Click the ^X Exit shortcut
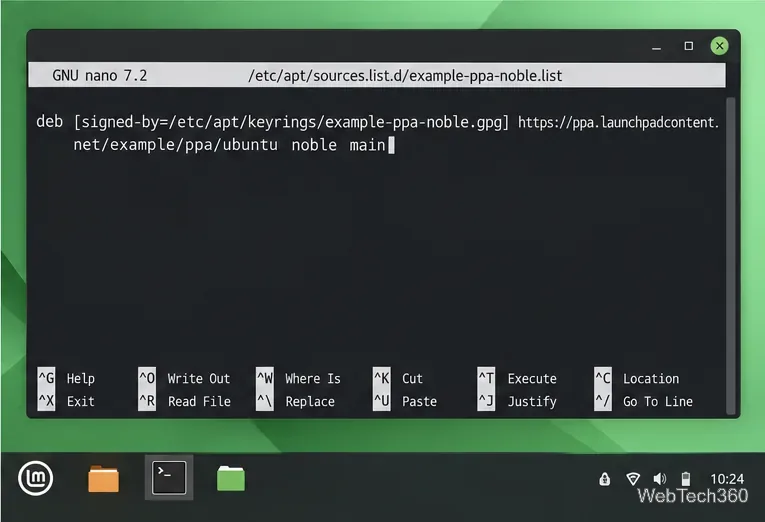The image size is (765, 522). click(x=66, y=402)
